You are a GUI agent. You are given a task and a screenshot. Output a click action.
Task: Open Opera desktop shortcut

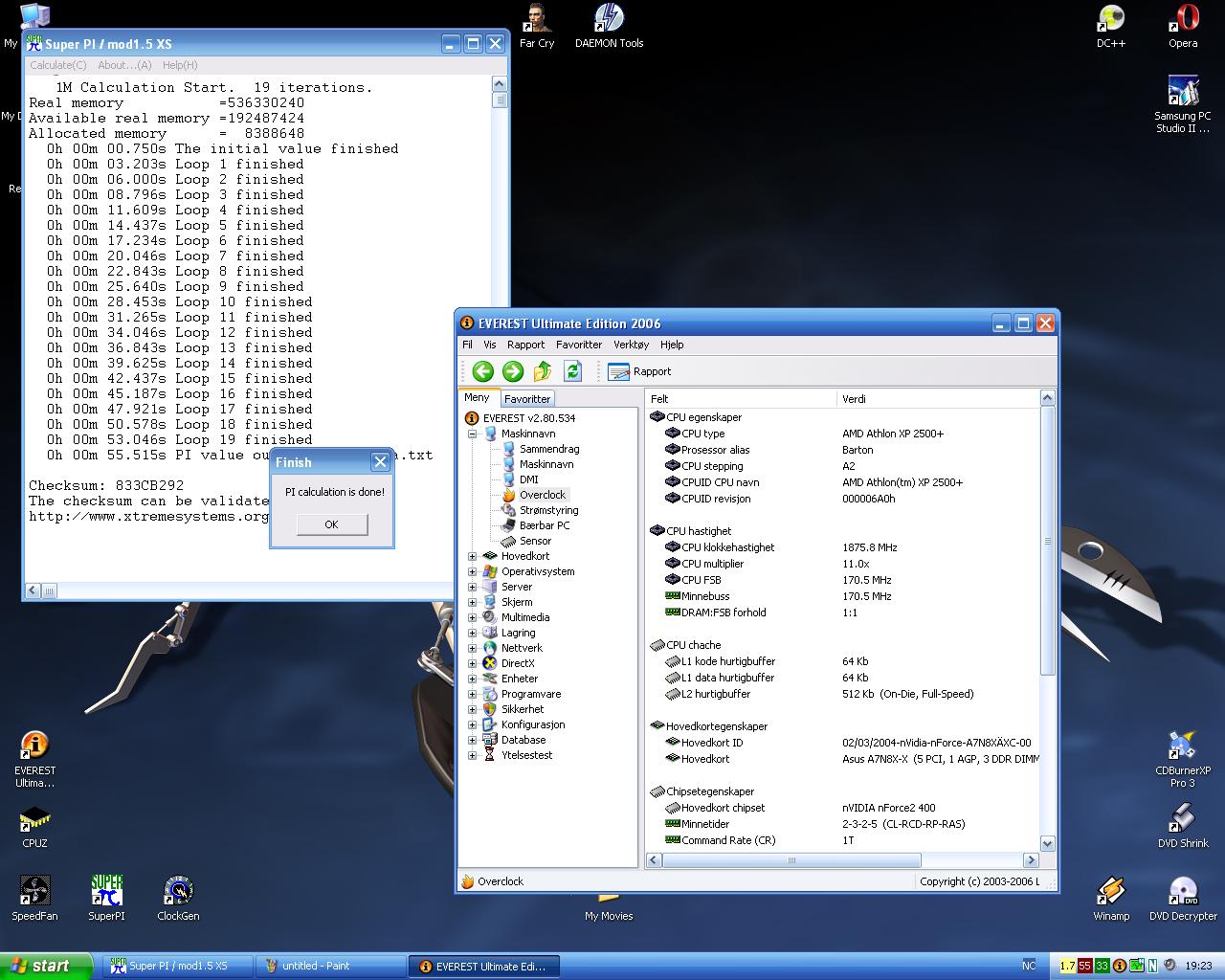(1183, 26)
